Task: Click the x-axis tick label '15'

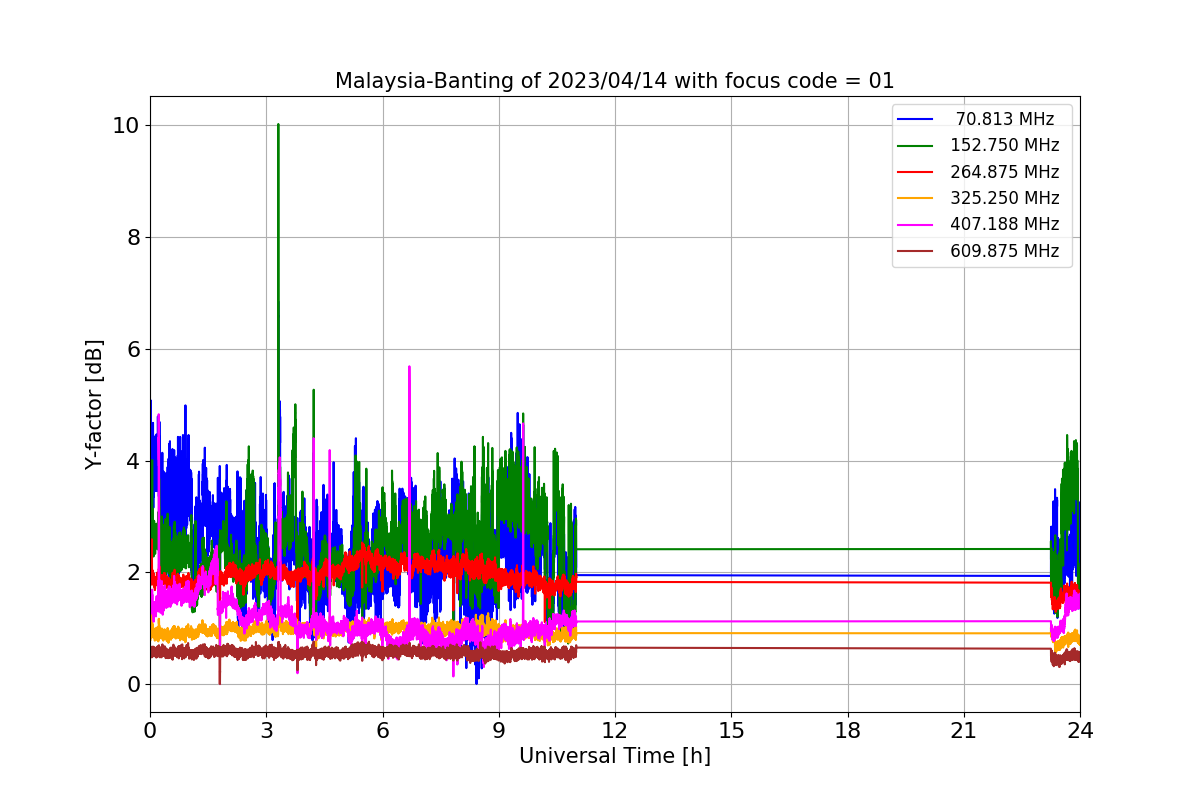Action: pyautogui.click(x=731, y=731)
